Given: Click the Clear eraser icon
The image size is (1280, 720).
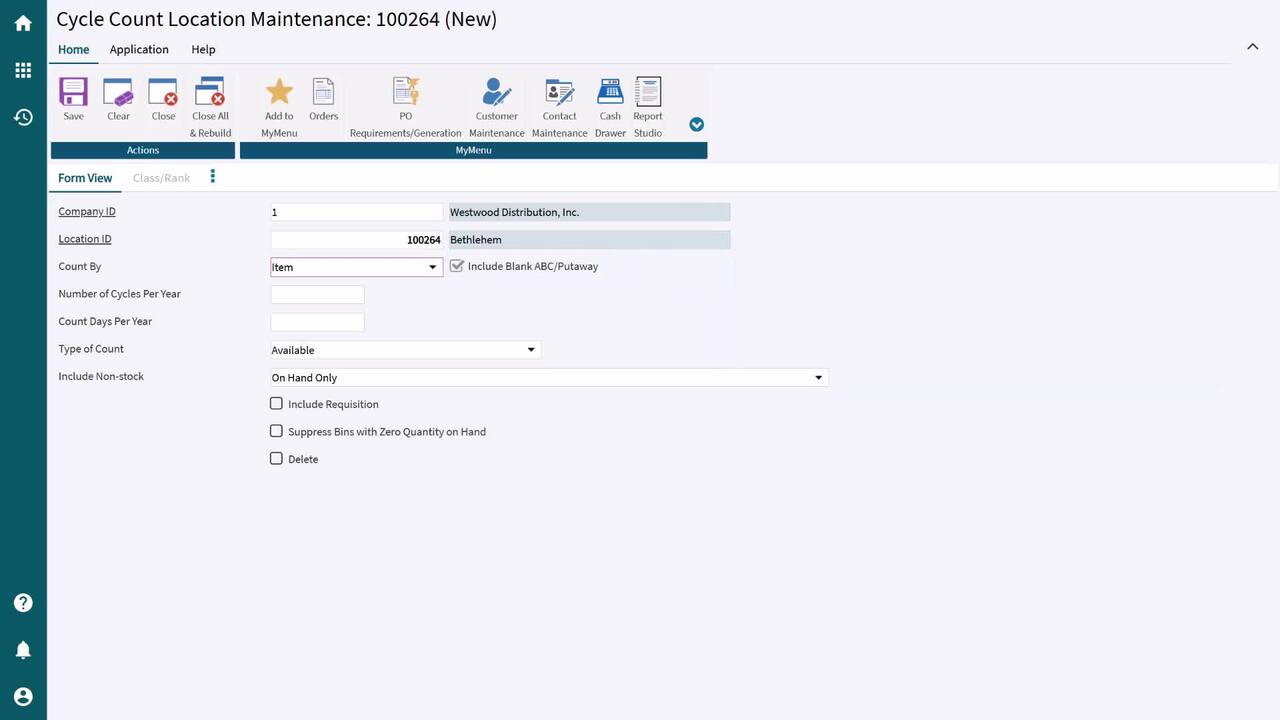Looking at the screenshot, I should click(x=118, y=93).
